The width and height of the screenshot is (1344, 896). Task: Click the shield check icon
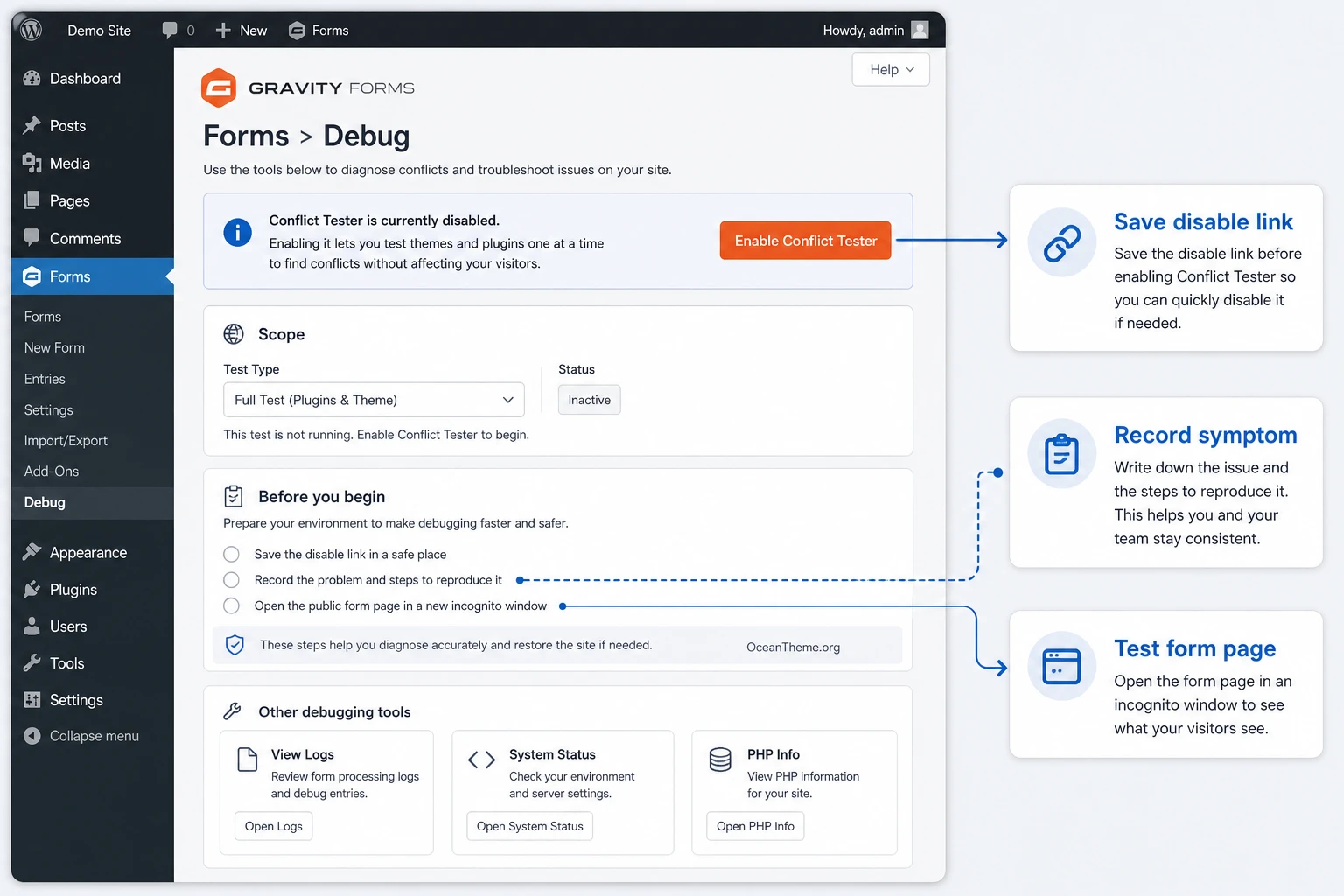click(234, 645)
